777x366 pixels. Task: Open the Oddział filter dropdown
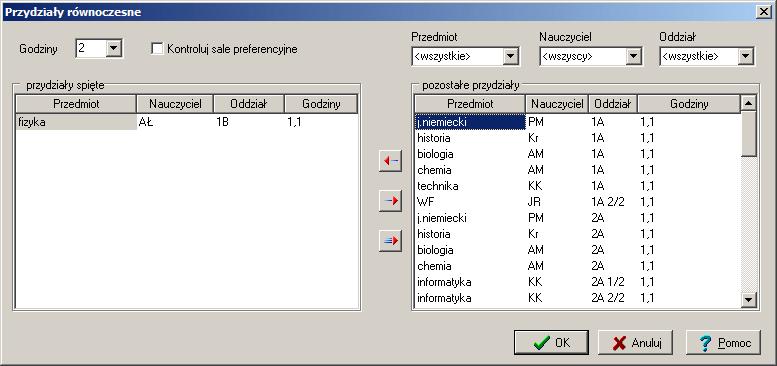745,56
